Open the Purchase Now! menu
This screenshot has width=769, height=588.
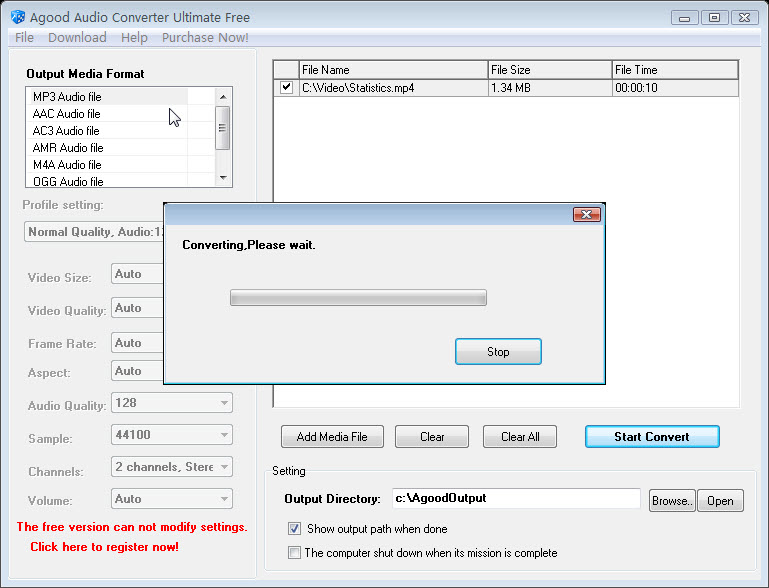coord(205,38)
